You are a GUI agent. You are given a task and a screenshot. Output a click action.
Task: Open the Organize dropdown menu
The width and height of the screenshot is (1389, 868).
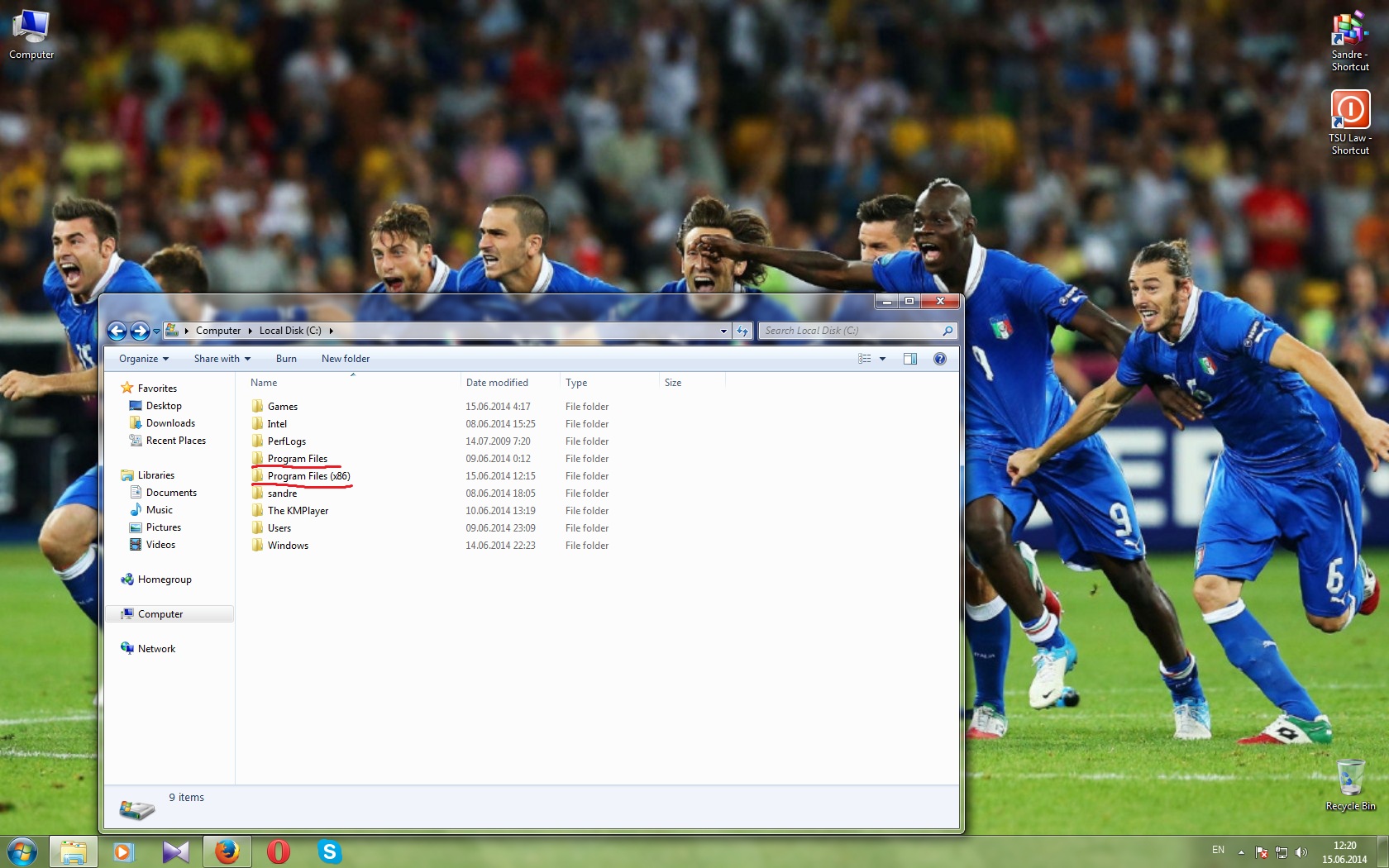pos(144,359)
